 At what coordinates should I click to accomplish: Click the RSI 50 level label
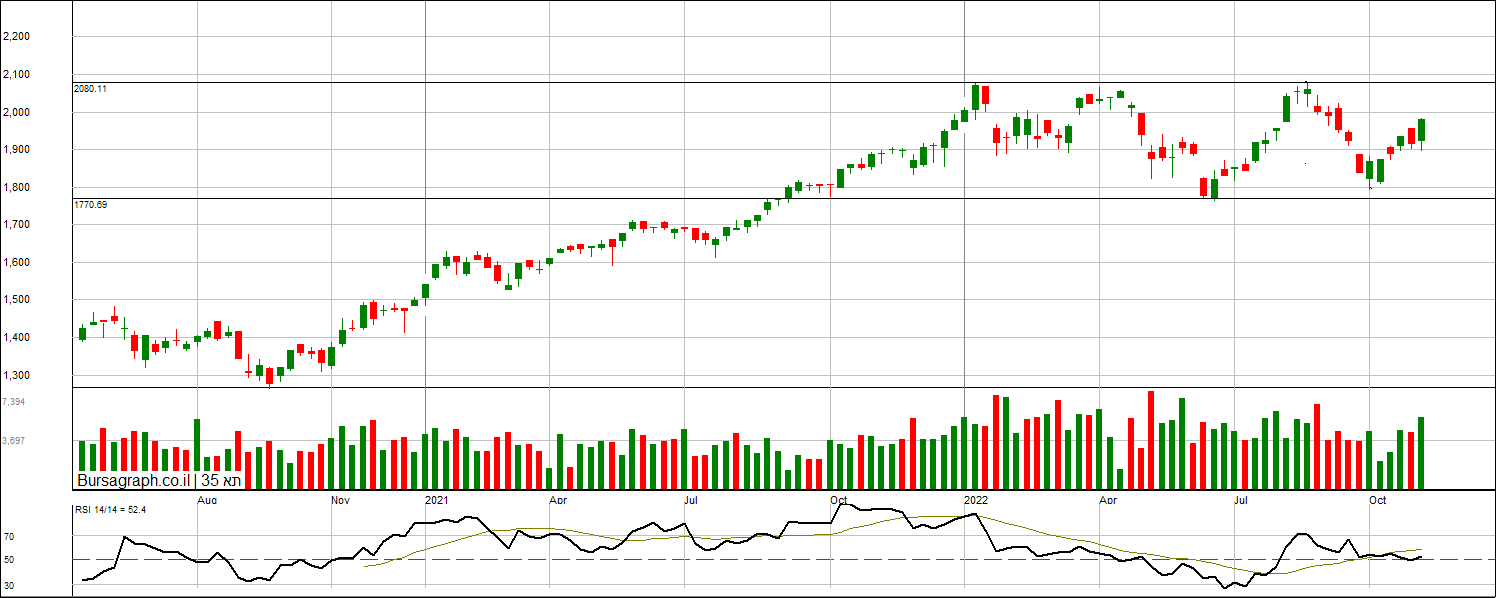pyautogui.click(x=8, y=560)
